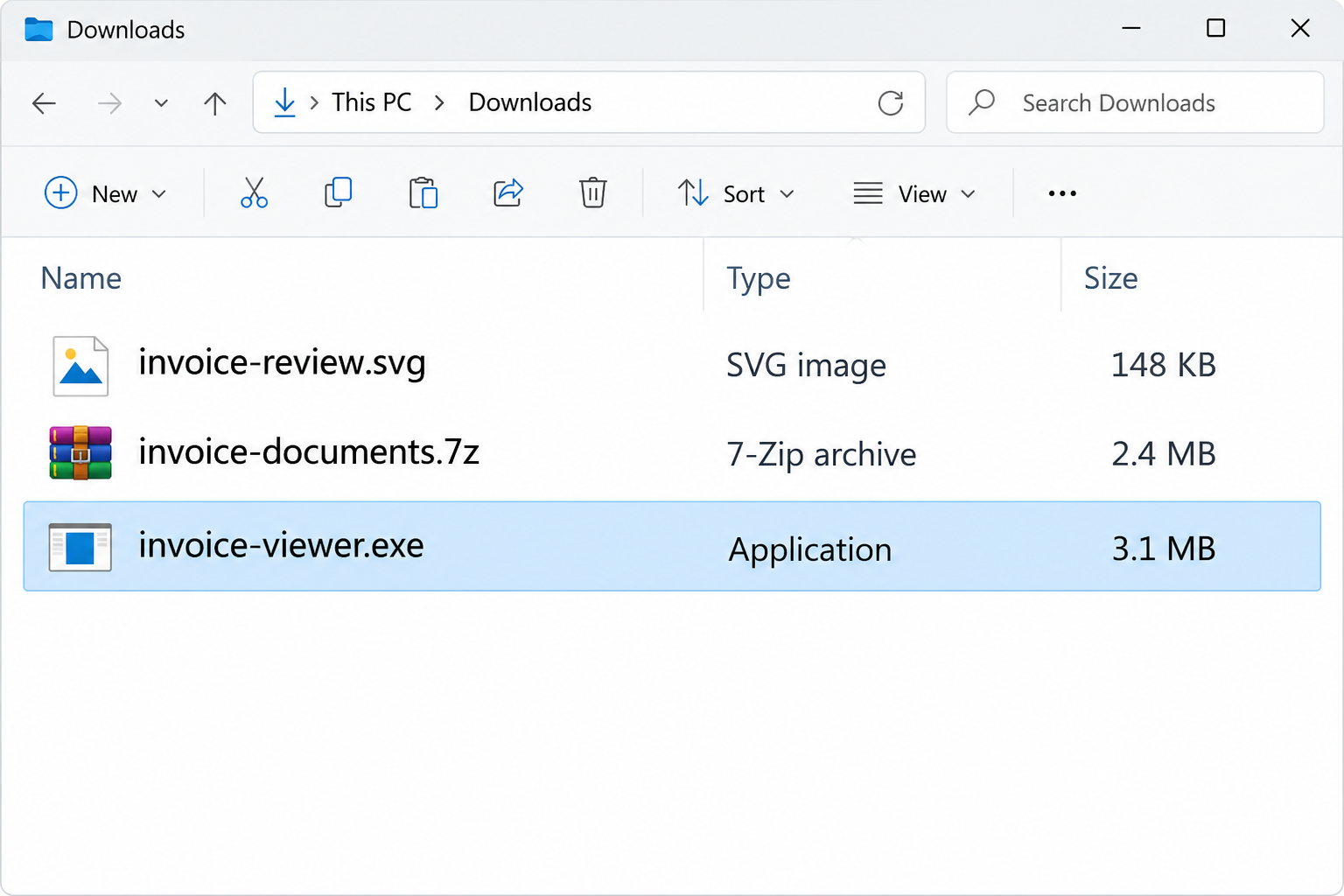Open the View layout dropdown
Image resolution: width=1344 pixels, height=896 pixels.
914,193
